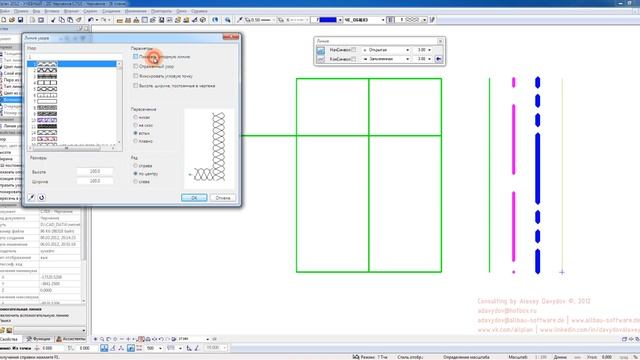Select the second radio option under Пересечение
The image size is (640, 360).
[136, 125]
